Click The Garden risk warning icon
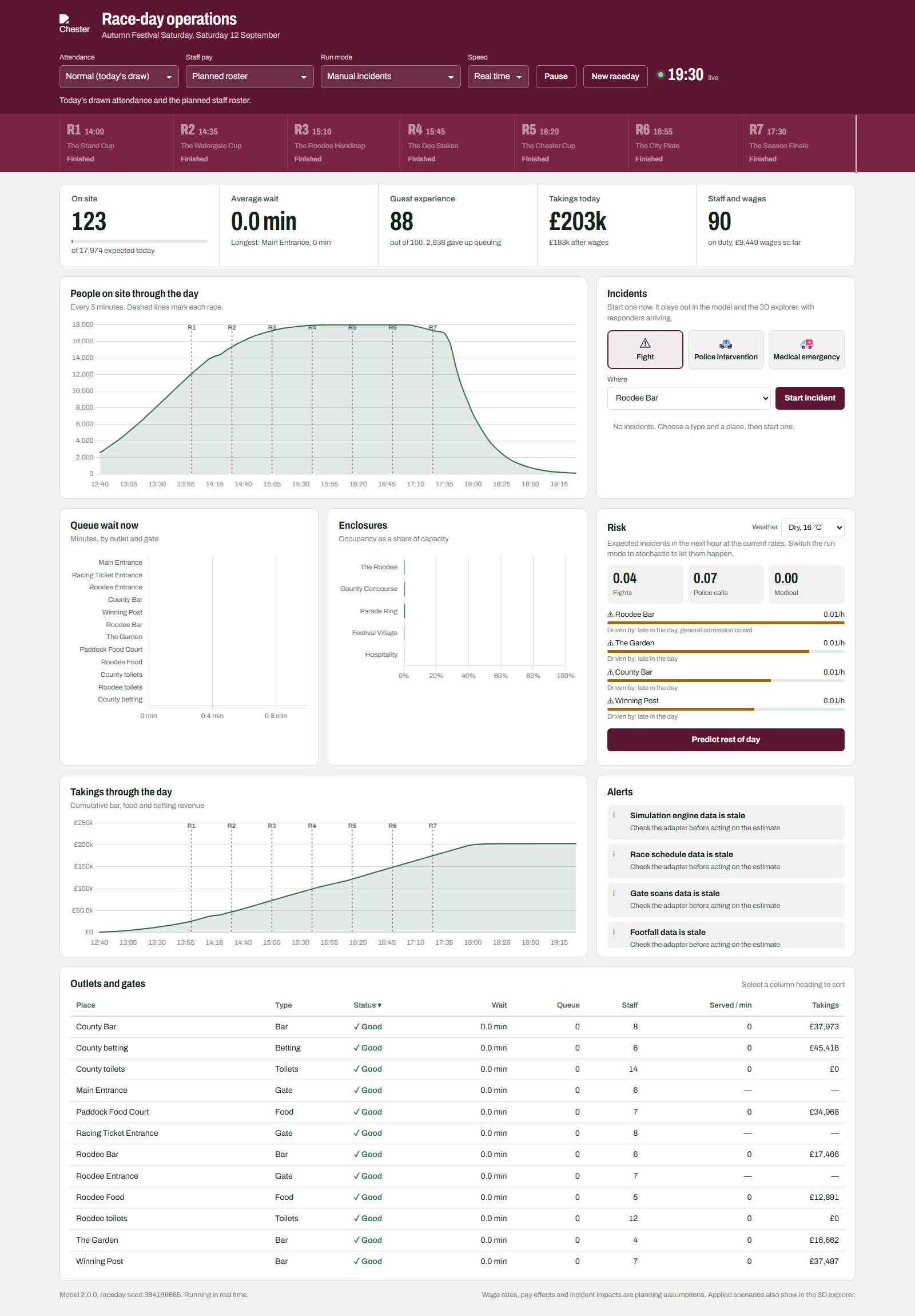Image resolution: width=915 pixels, height=1316 pixels. tap(610, 643)
